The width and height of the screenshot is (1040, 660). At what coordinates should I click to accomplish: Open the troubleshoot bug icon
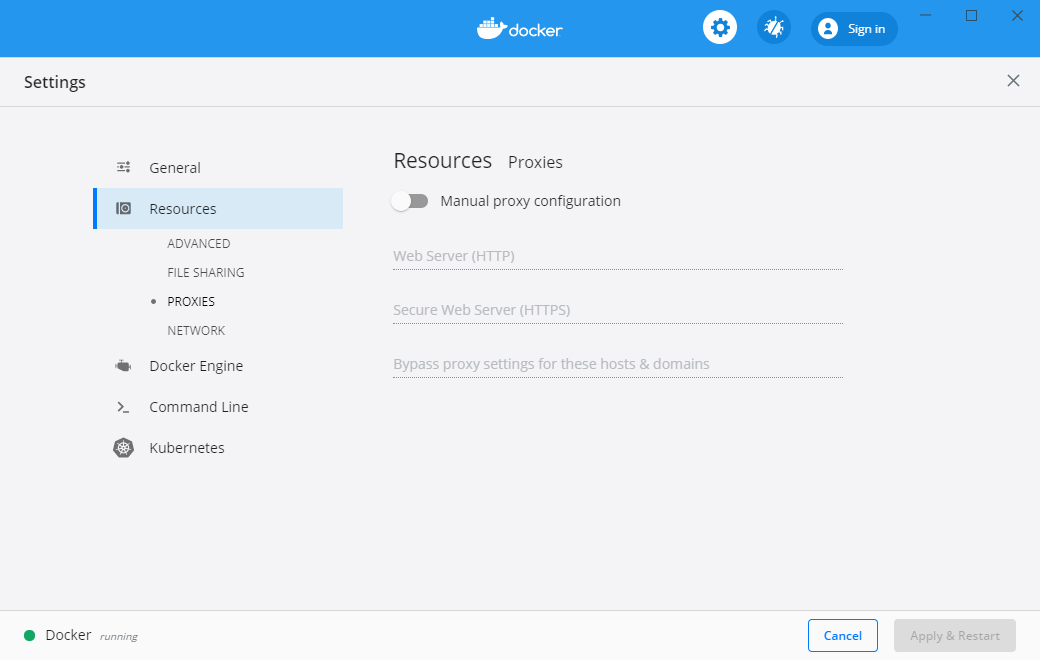coord(773,28)
